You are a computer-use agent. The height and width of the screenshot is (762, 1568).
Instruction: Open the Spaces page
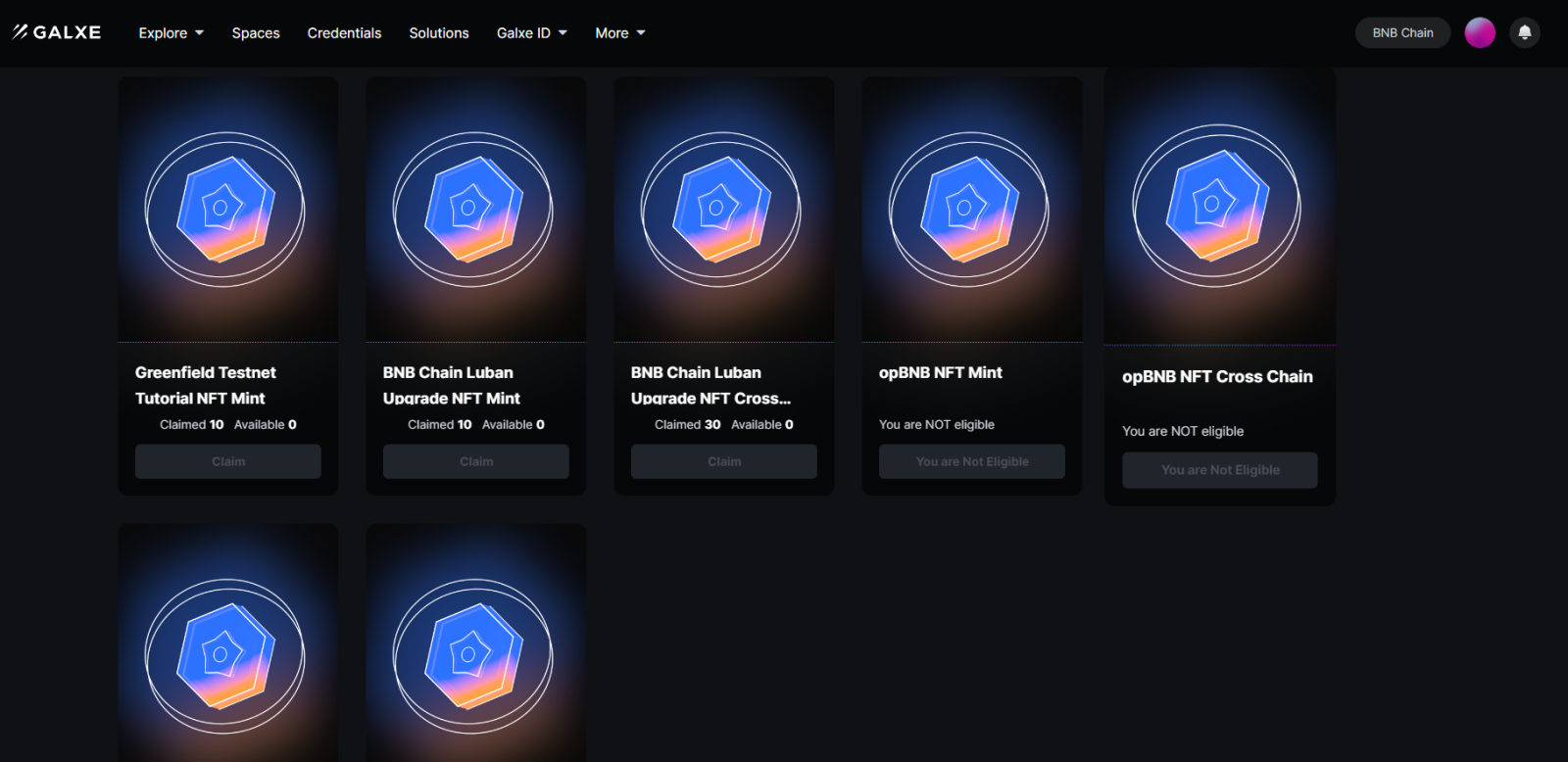(x=256, y=32)
